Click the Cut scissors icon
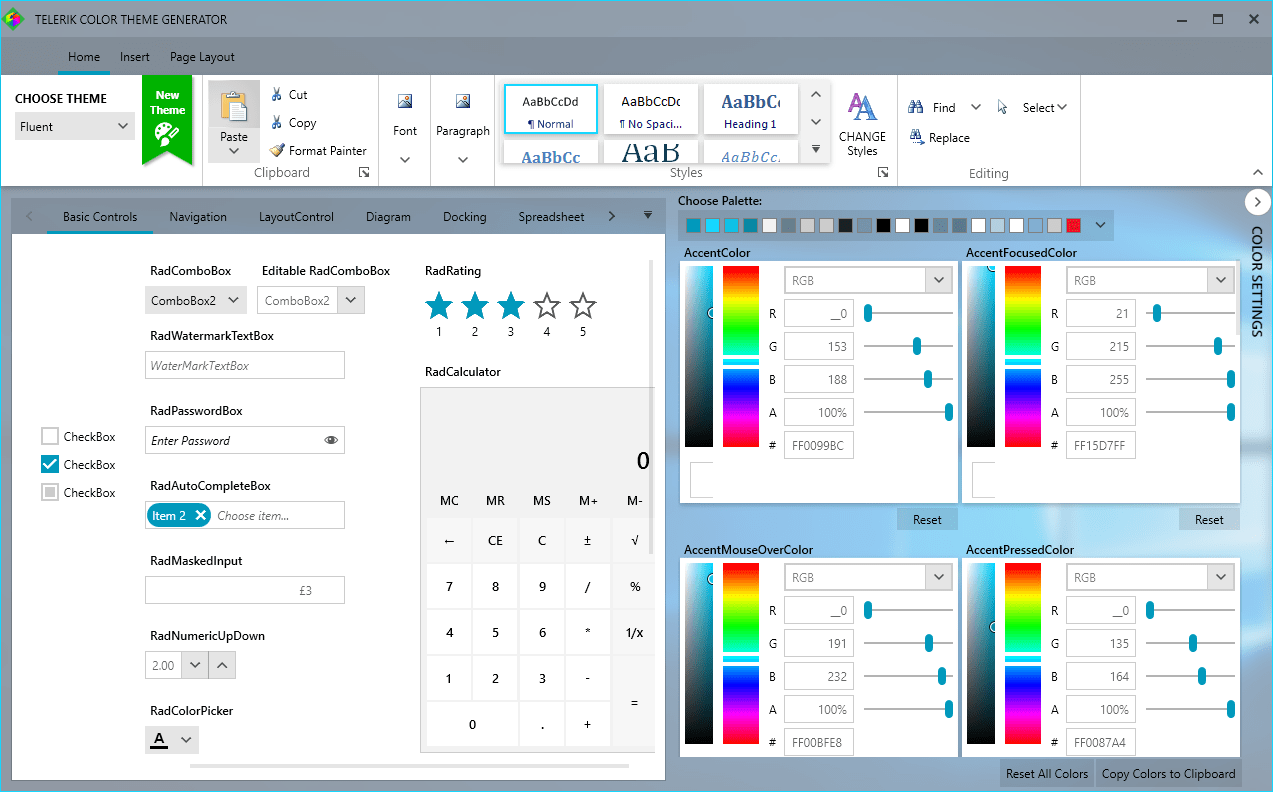The height and width of the screenshot is (792, 1273). point(277,95)
